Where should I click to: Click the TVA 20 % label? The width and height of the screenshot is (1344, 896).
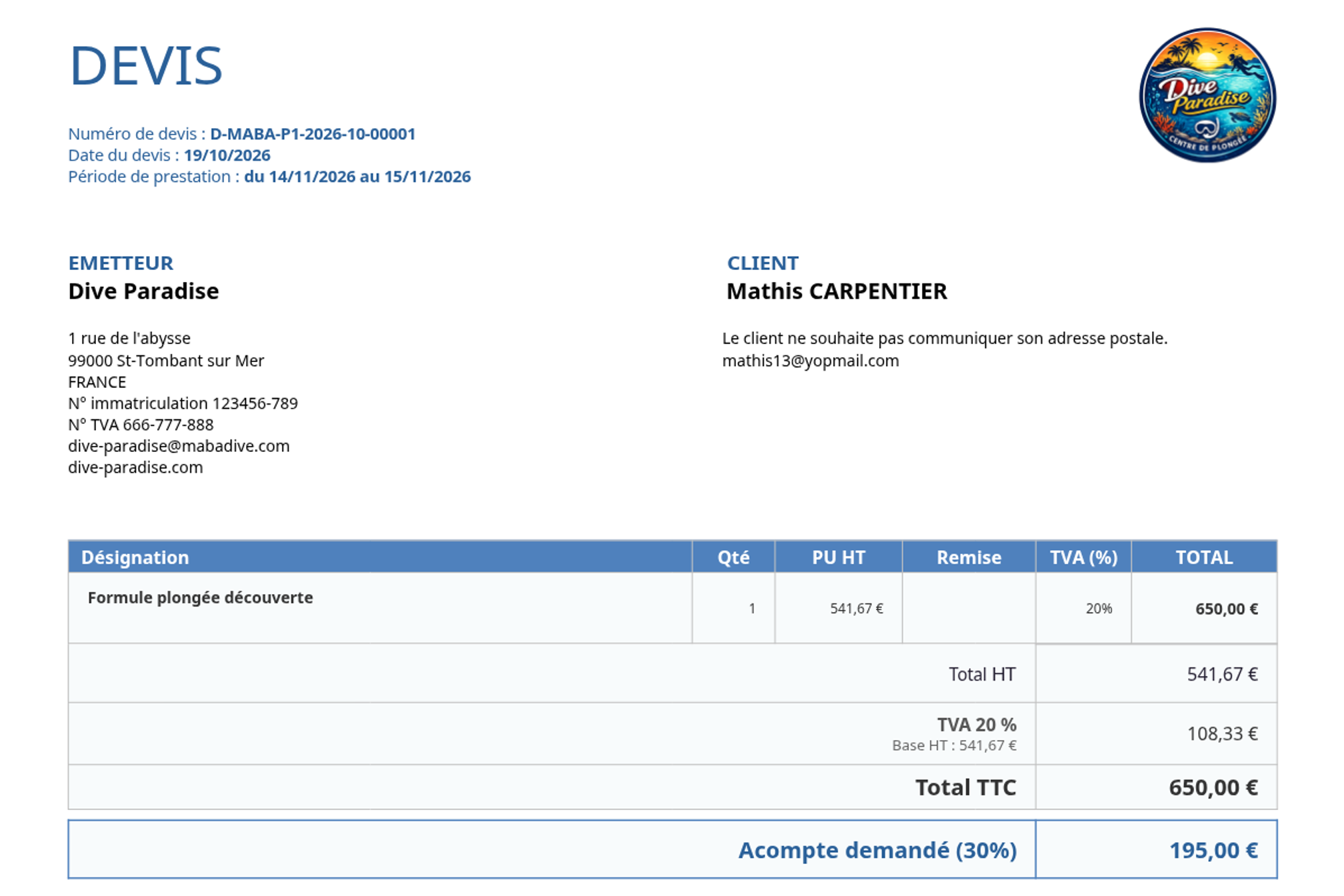click(x=977, y=725)
